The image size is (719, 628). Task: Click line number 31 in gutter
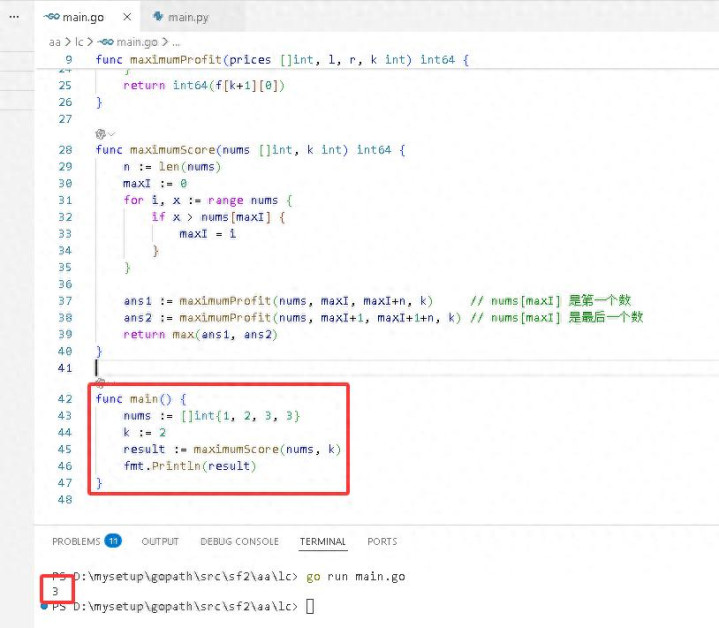65,200
